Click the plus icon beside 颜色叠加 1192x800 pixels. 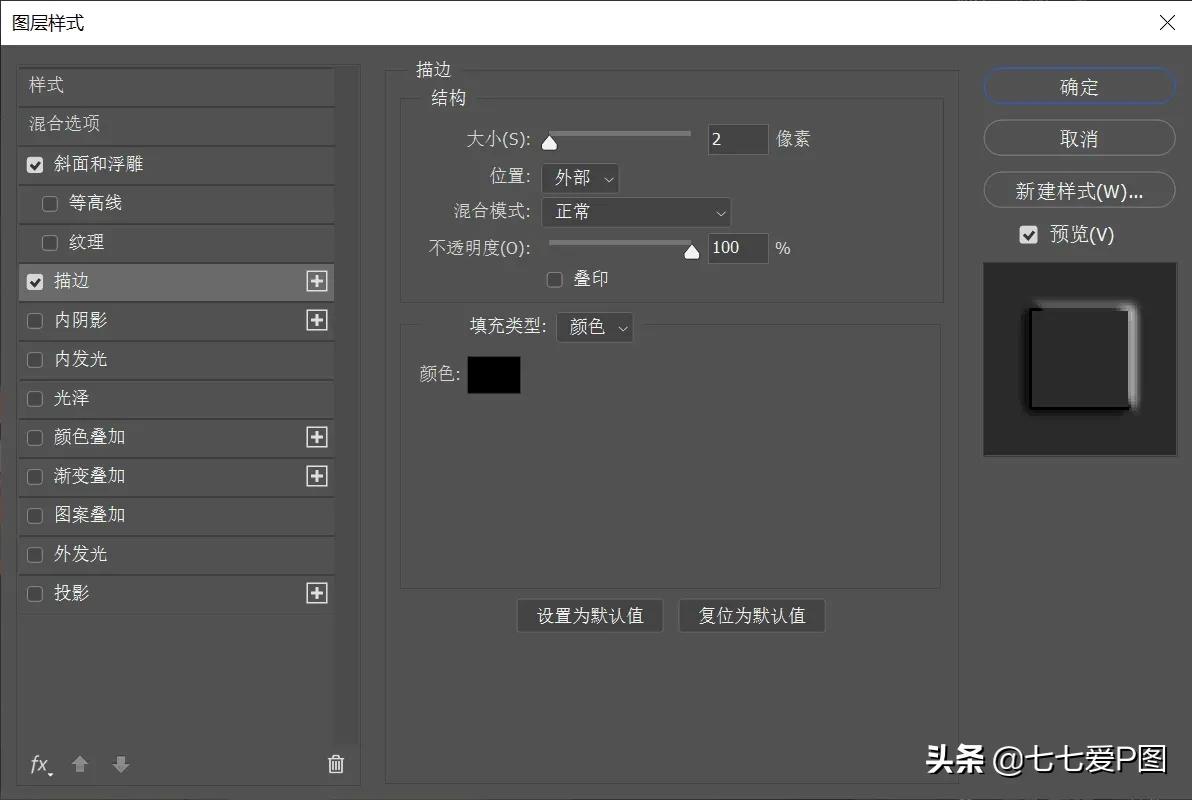317,437
